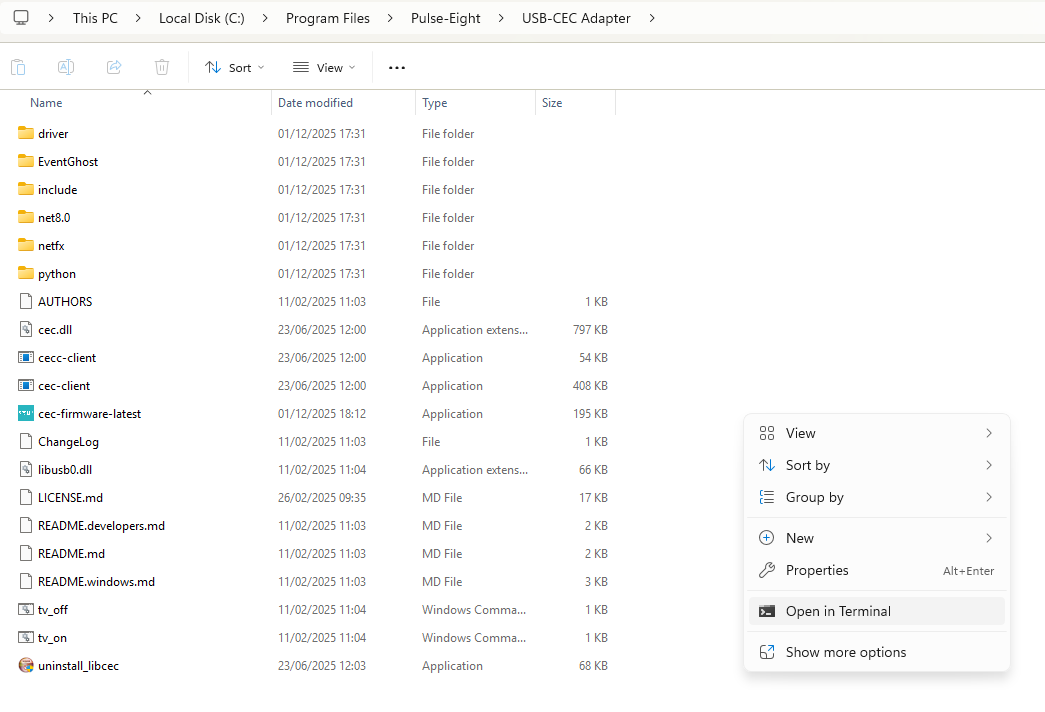Click the USB-CEC Adapter breadcrumb
1045x712 pixels.
[x=576, y=18]
